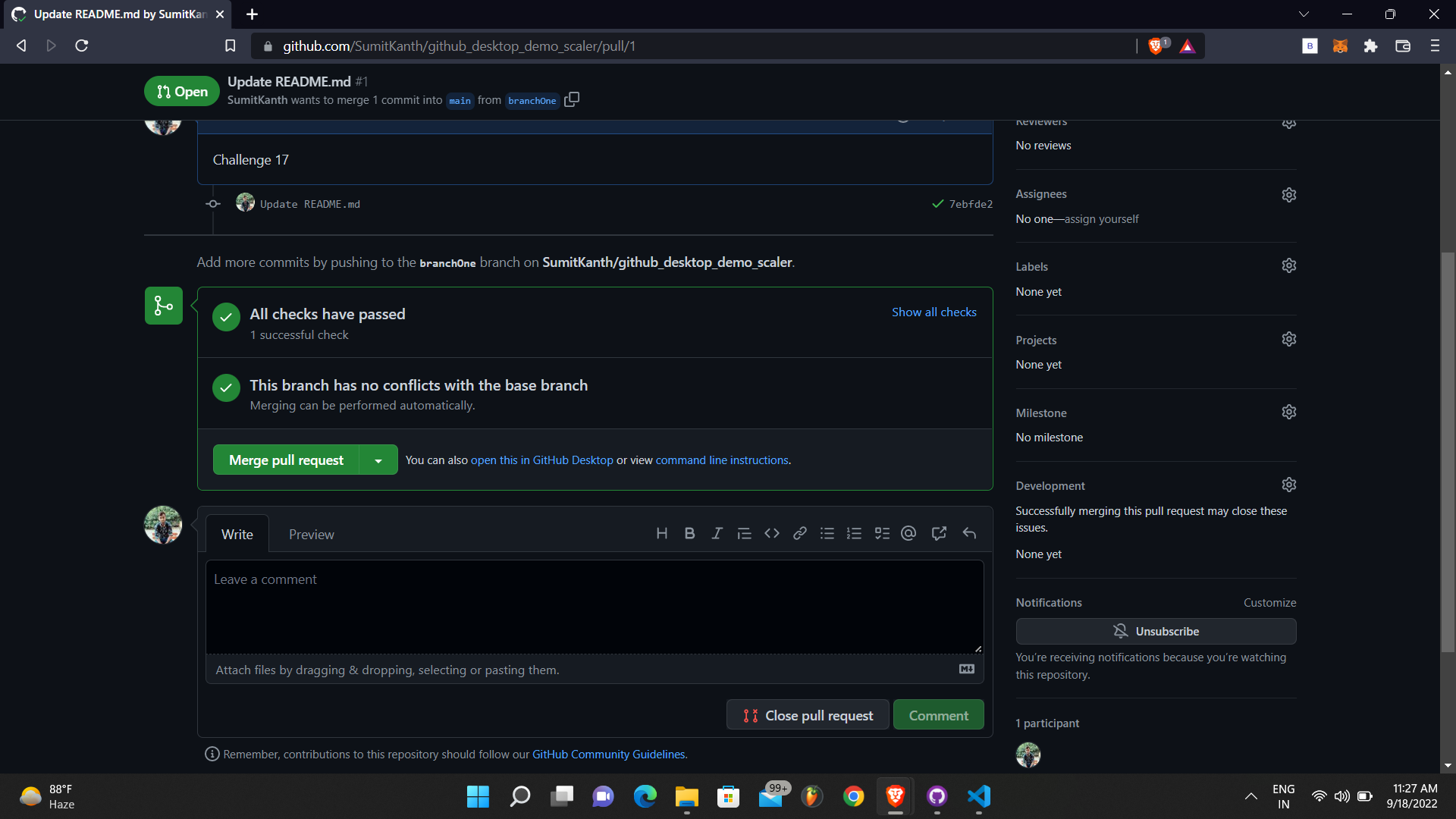Screen dimensions: 1456x819
Task: Unsubscribe from this pull request's notifications
Action: [x=1156, y=631]
